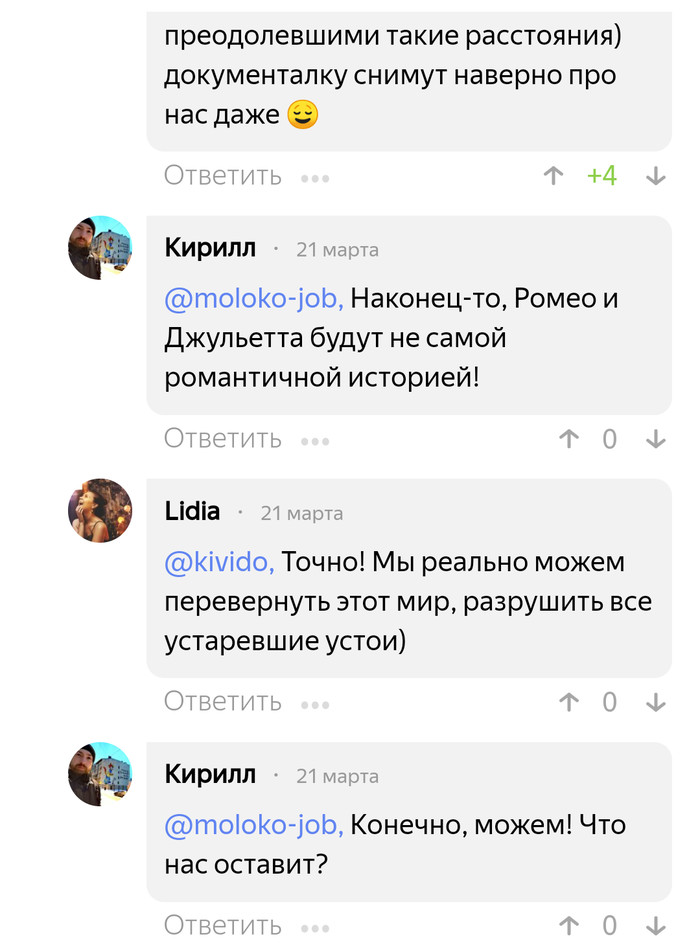Screen dimensions: 700x952
Task: Downvote Кирилл's Ромео и Джульетта comment
Action: point(656,439)
